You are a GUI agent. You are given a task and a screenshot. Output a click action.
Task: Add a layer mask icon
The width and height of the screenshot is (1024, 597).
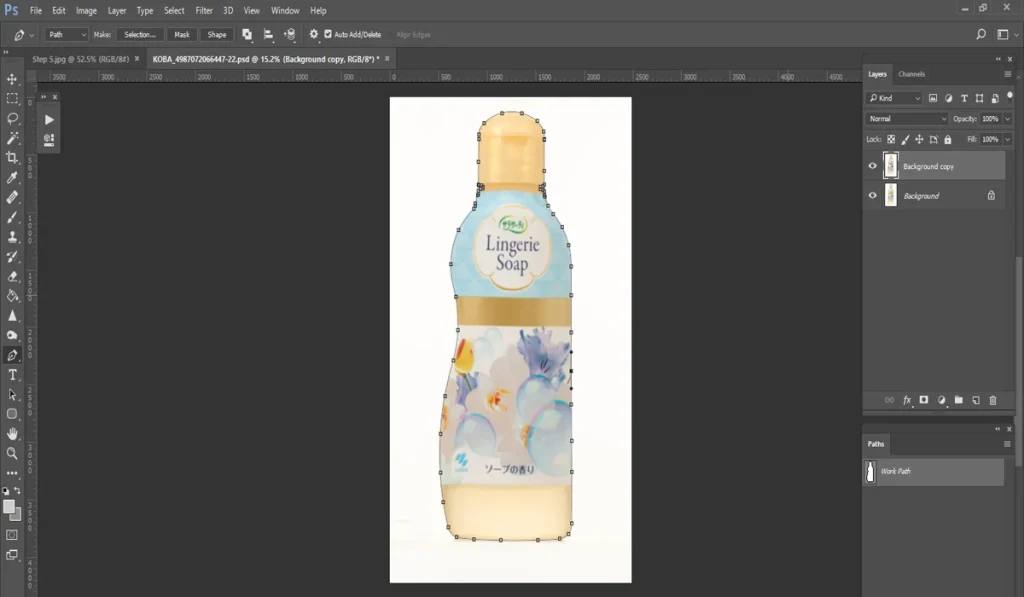point(923,400)
